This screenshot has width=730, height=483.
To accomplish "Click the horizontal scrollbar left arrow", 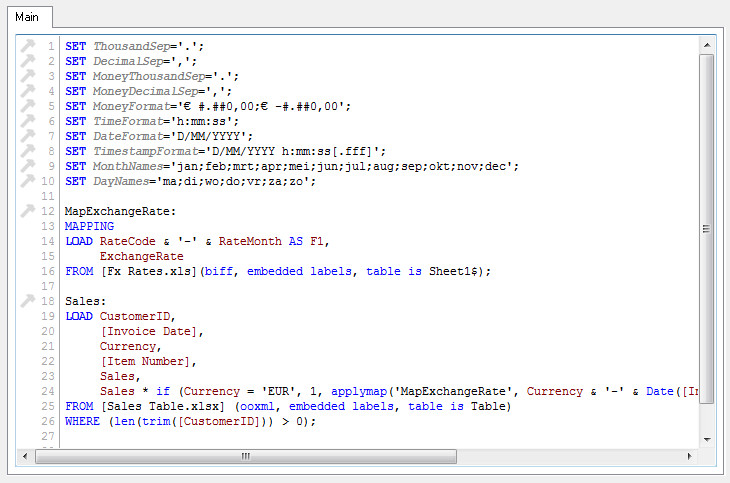I will point(25,456).
